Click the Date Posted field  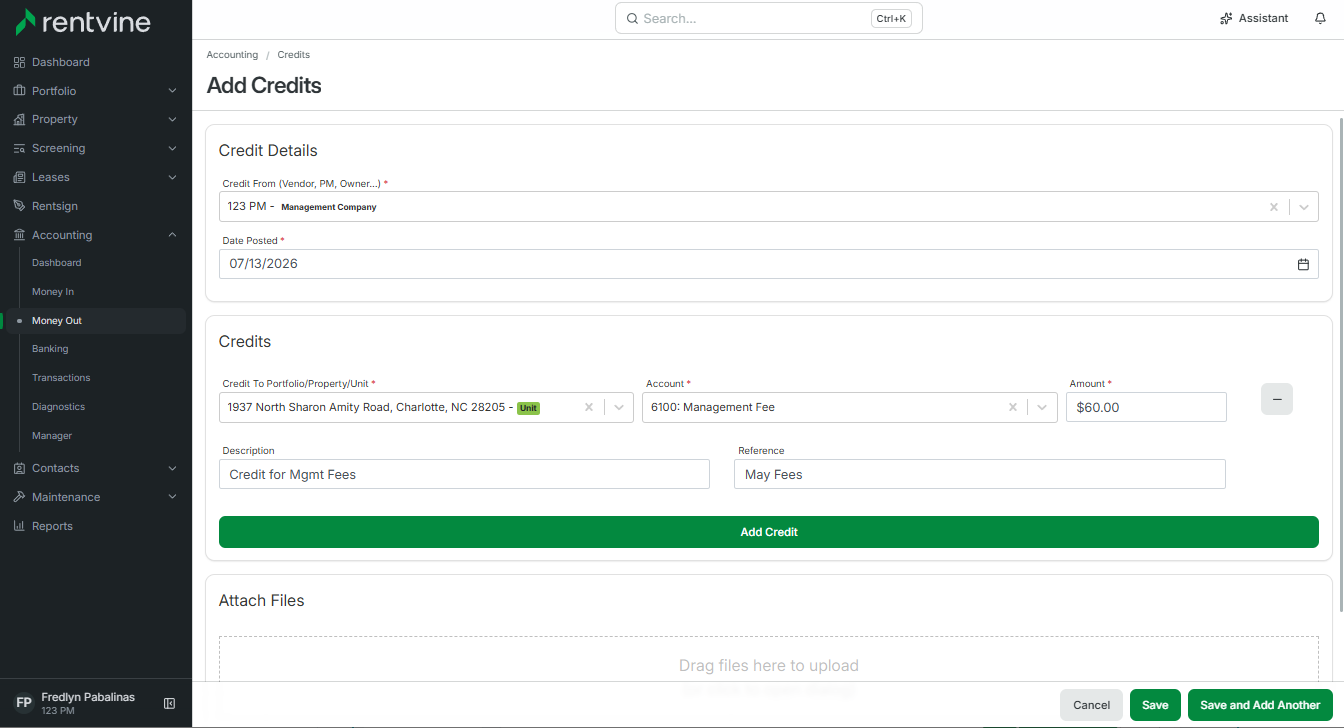768,264
